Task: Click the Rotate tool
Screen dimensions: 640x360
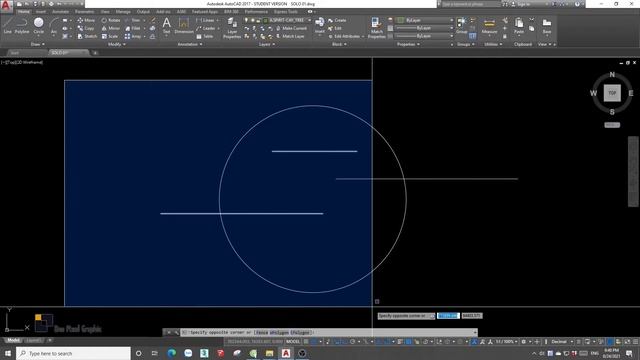Action: 111,20
